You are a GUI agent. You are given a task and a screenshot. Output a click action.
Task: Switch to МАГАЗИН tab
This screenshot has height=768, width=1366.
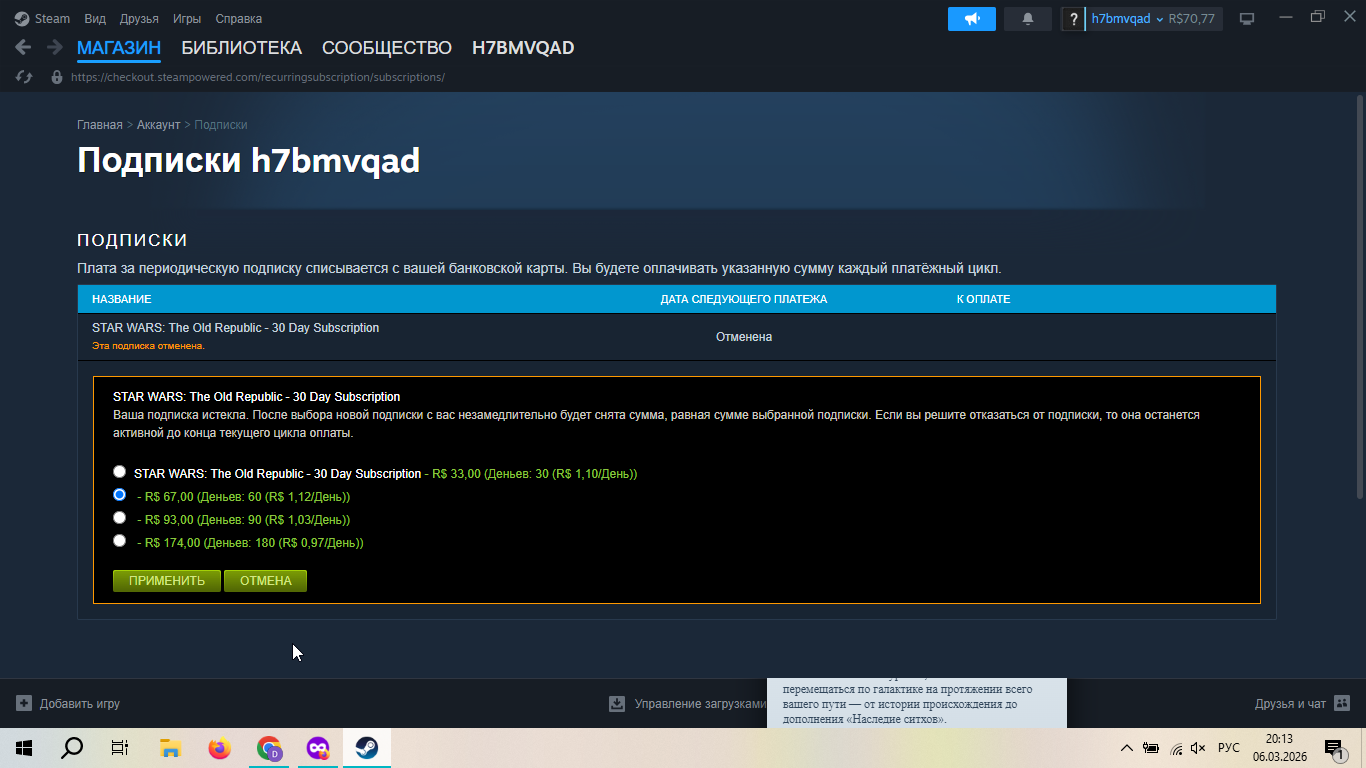point(119,48)
